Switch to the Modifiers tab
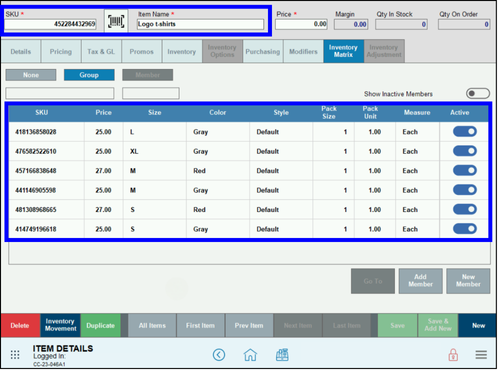The height and width of the screenshot is (370, 498). [303, 51]
